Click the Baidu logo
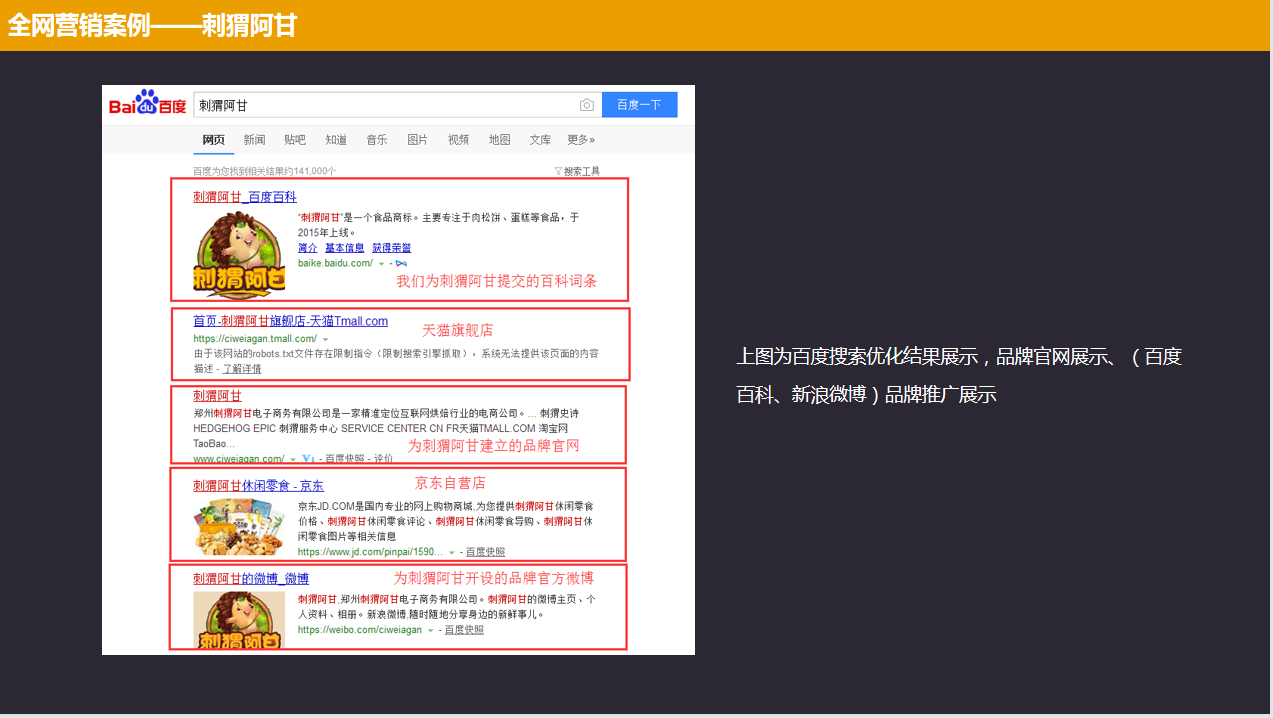 pyautogui.click(x=147, y=103)
